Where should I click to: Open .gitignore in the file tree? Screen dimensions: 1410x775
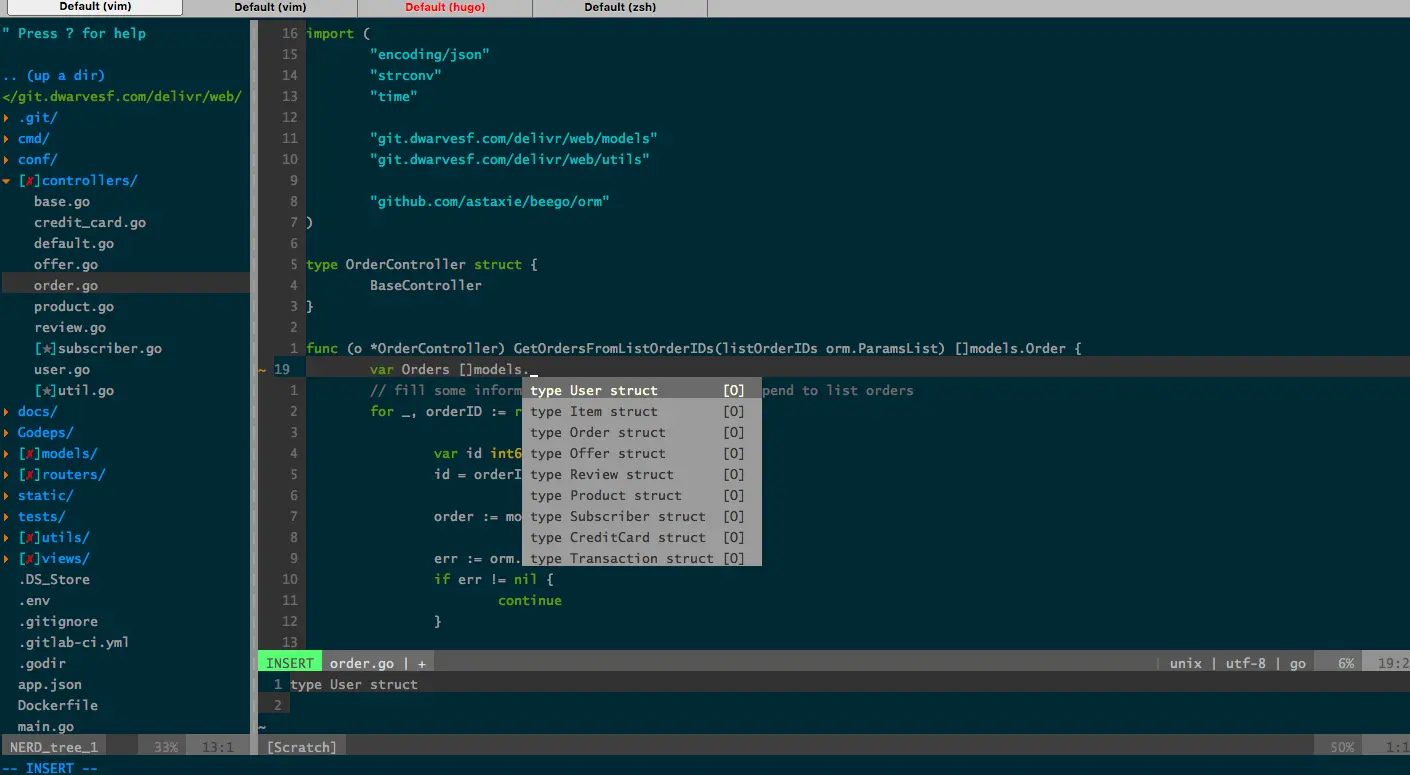coord(58,622)
